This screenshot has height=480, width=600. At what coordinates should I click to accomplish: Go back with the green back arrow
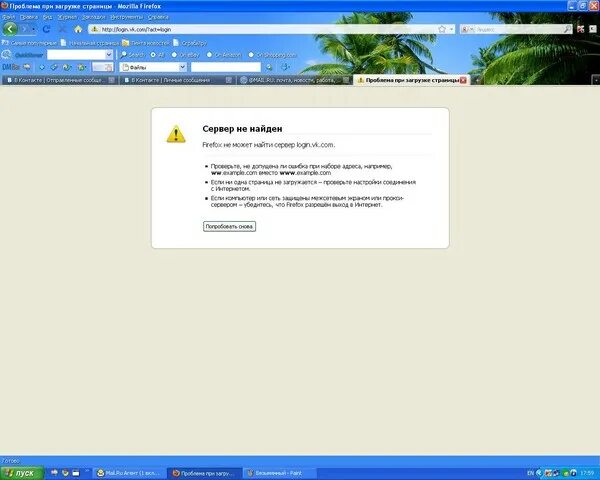click(x=10, y=29)
